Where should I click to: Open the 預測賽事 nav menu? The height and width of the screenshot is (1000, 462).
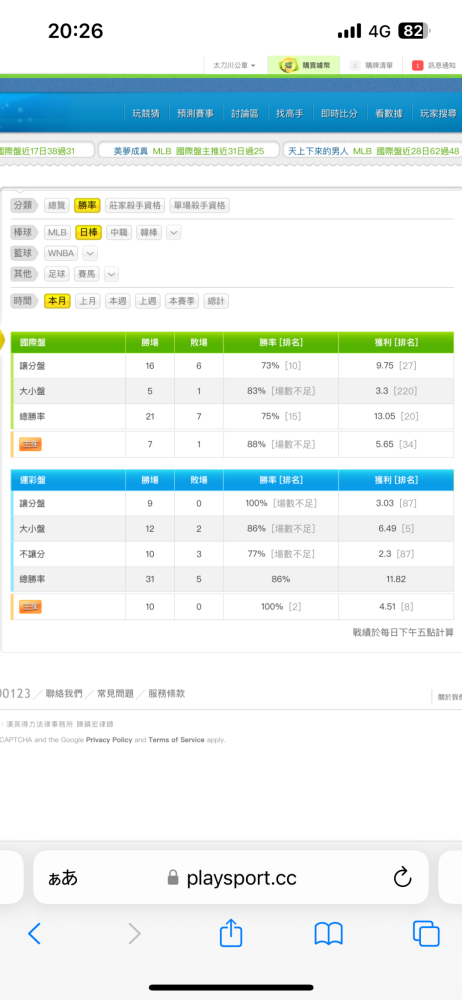tap(195, 114)
